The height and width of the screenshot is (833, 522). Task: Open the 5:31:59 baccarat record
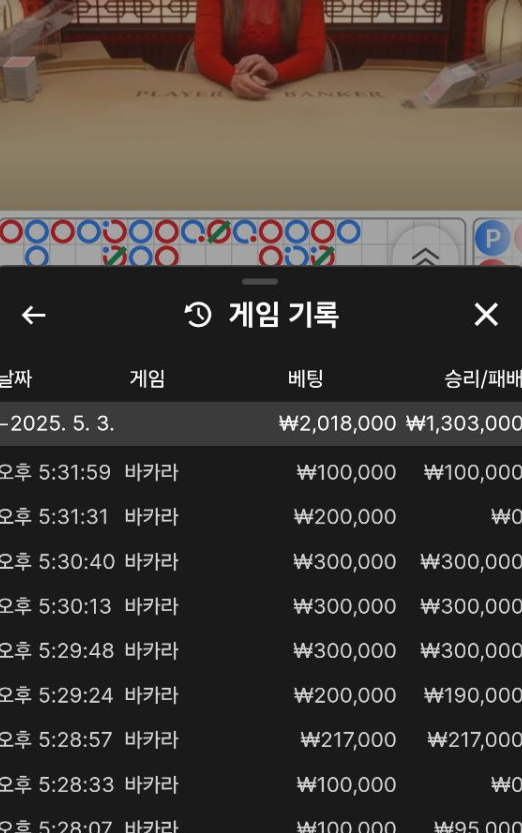261,472
